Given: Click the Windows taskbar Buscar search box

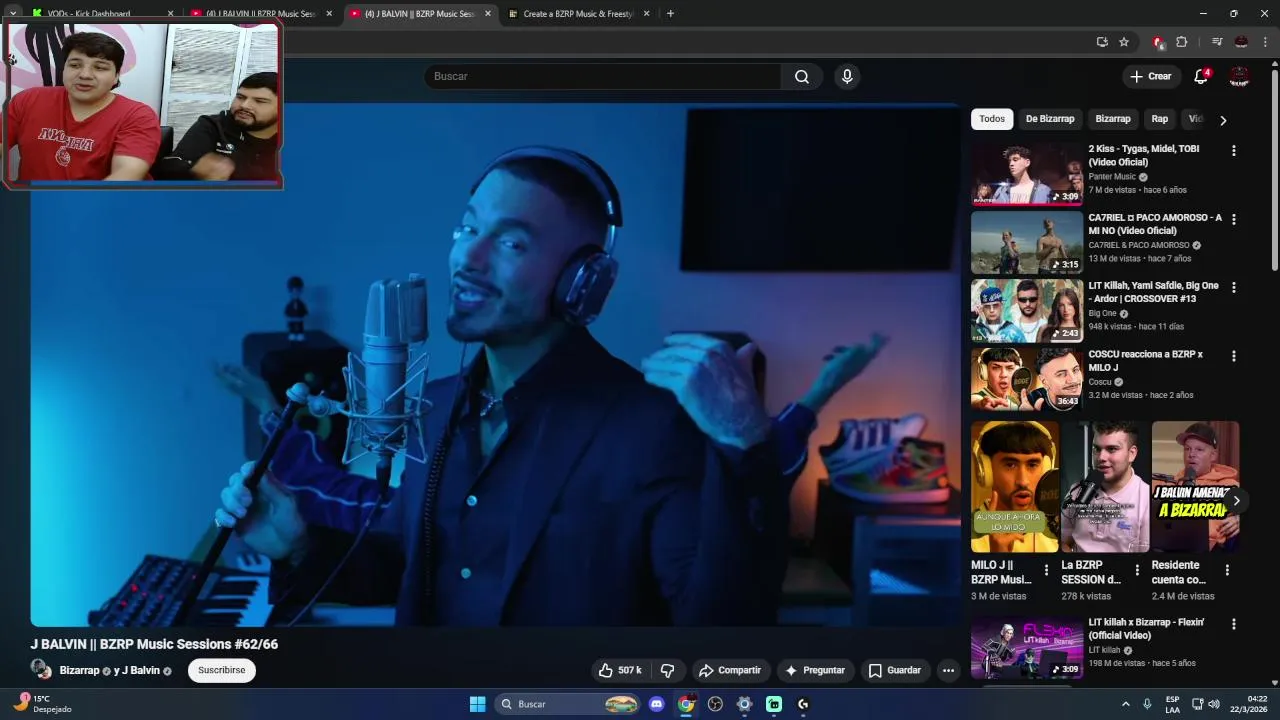Looking at the screenshot, I should (568, 704).
